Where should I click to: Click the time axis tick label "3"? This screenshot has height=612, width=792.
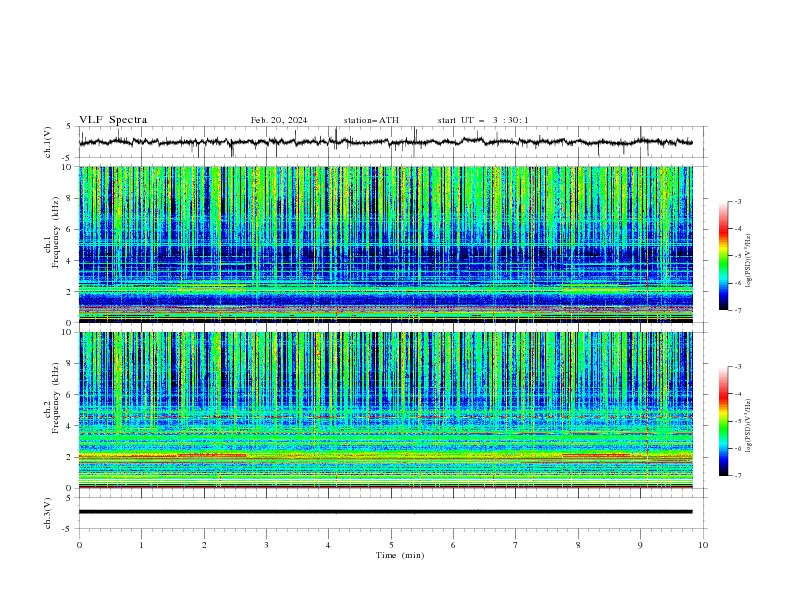pos(266,545)
